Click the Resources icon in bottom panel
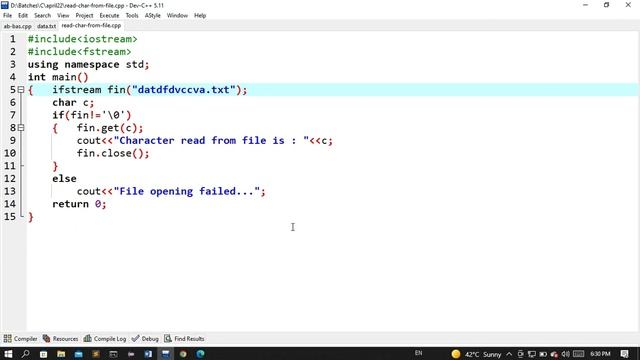The height and width of the screenshot is (360, 640). (x=47, y=339)
